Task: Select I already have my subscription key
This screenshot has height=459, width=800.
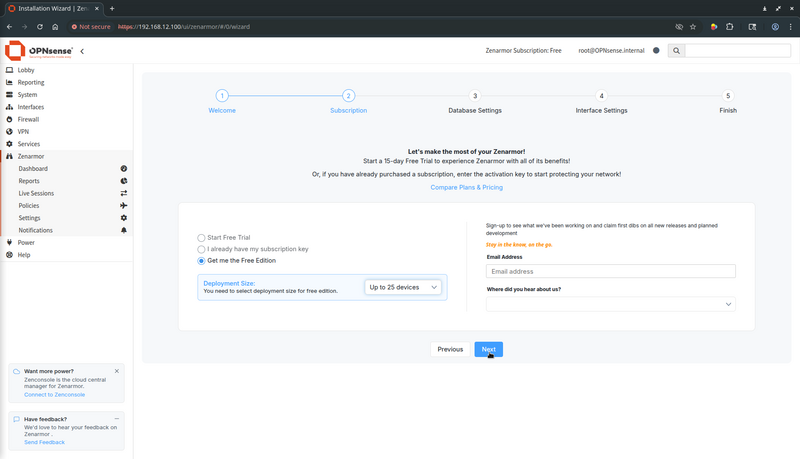Action: (201, 249)
